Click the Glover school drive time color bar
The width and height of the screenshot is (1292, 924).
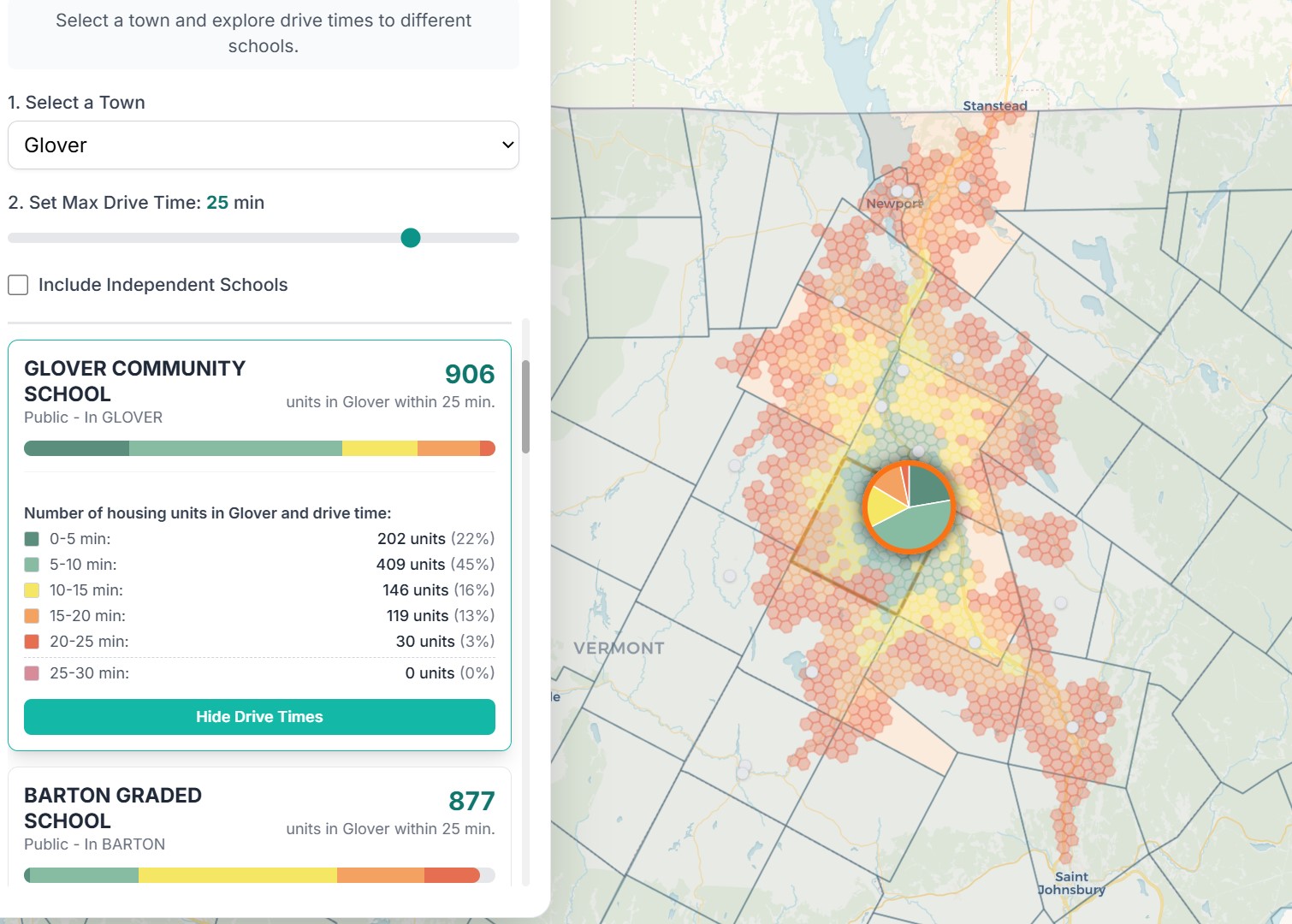[259, 448]
